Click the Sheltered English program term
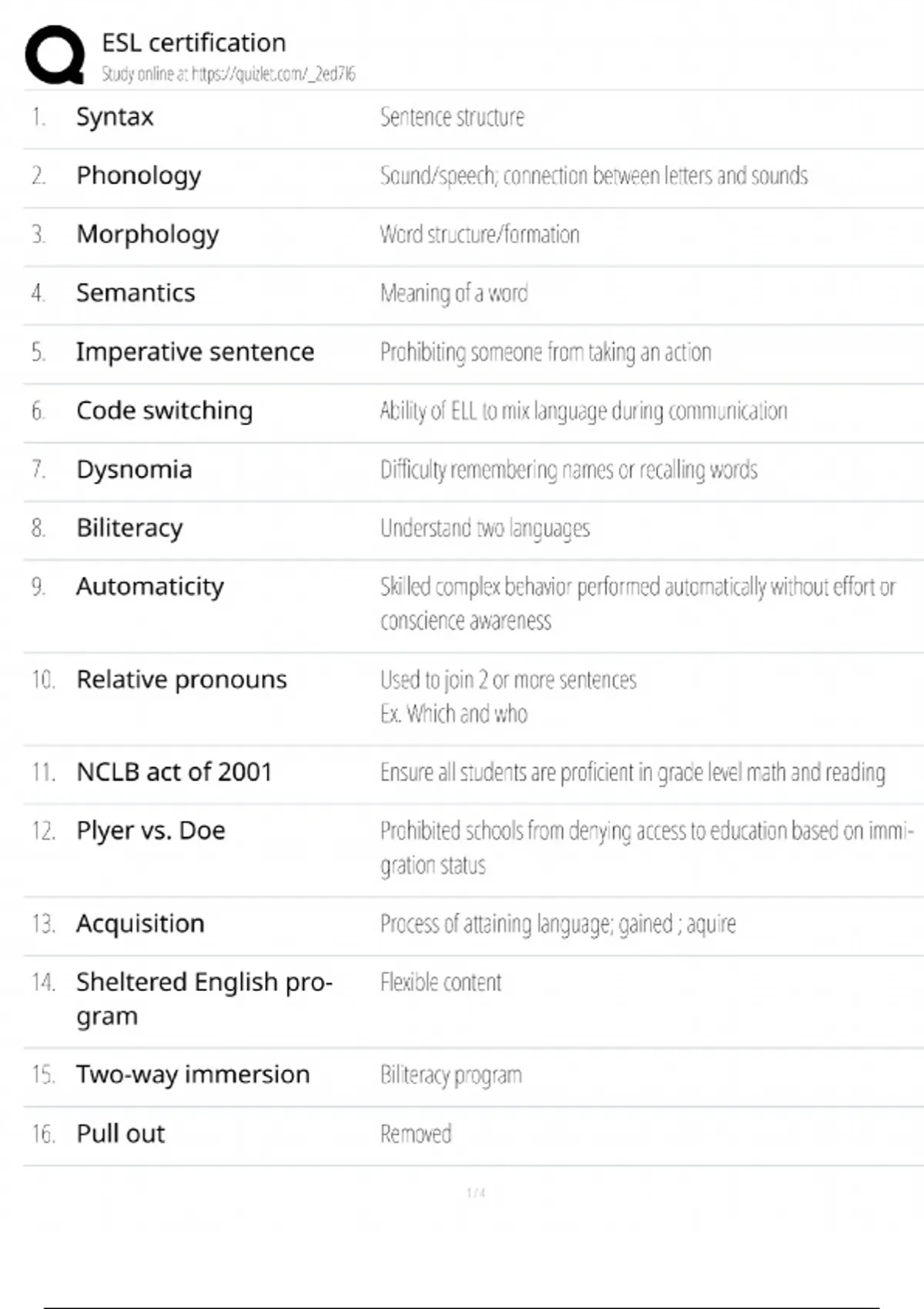Viewport: 924px width, 1309px height. (204, 999)
